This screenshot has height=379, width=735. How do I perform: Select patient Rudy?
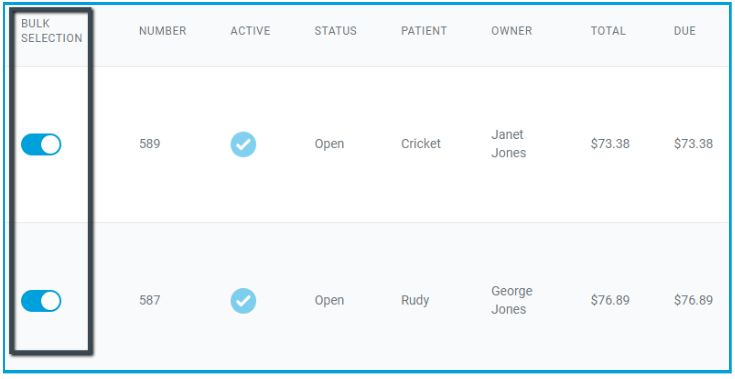tap(415, 300)
